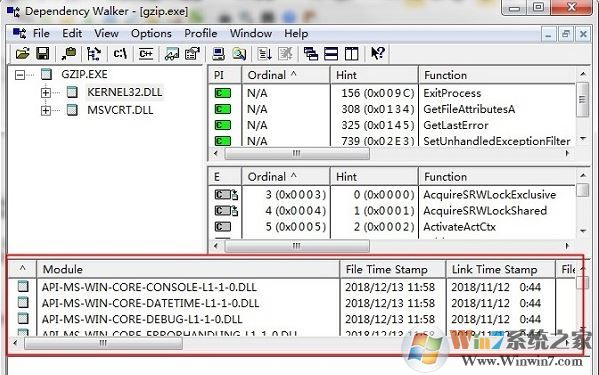Image resolution: width=599 pixels, height=375 pixels.
Task: Click the gray C icon for ActivateActCtx
Action: (223, 227)
